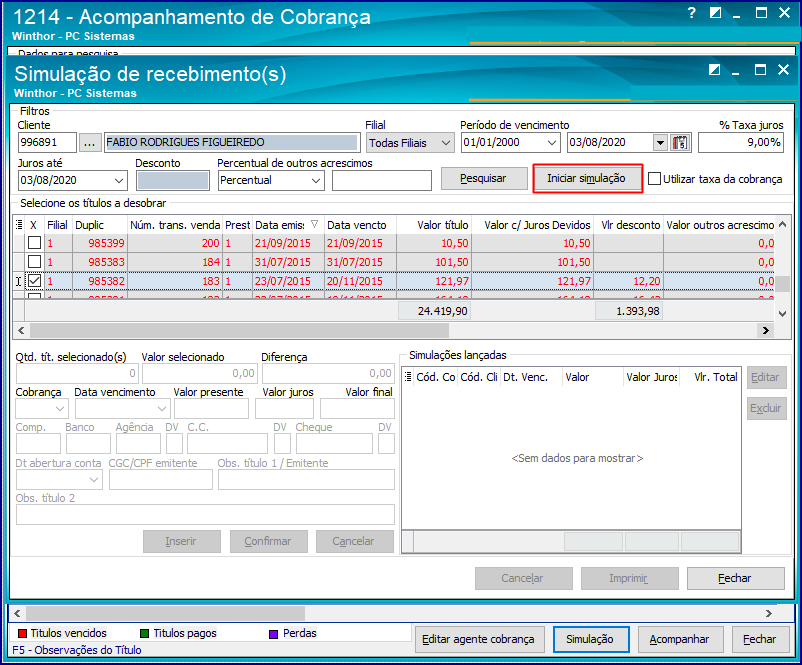Click the Vlr. Total column header

point(710,378)
